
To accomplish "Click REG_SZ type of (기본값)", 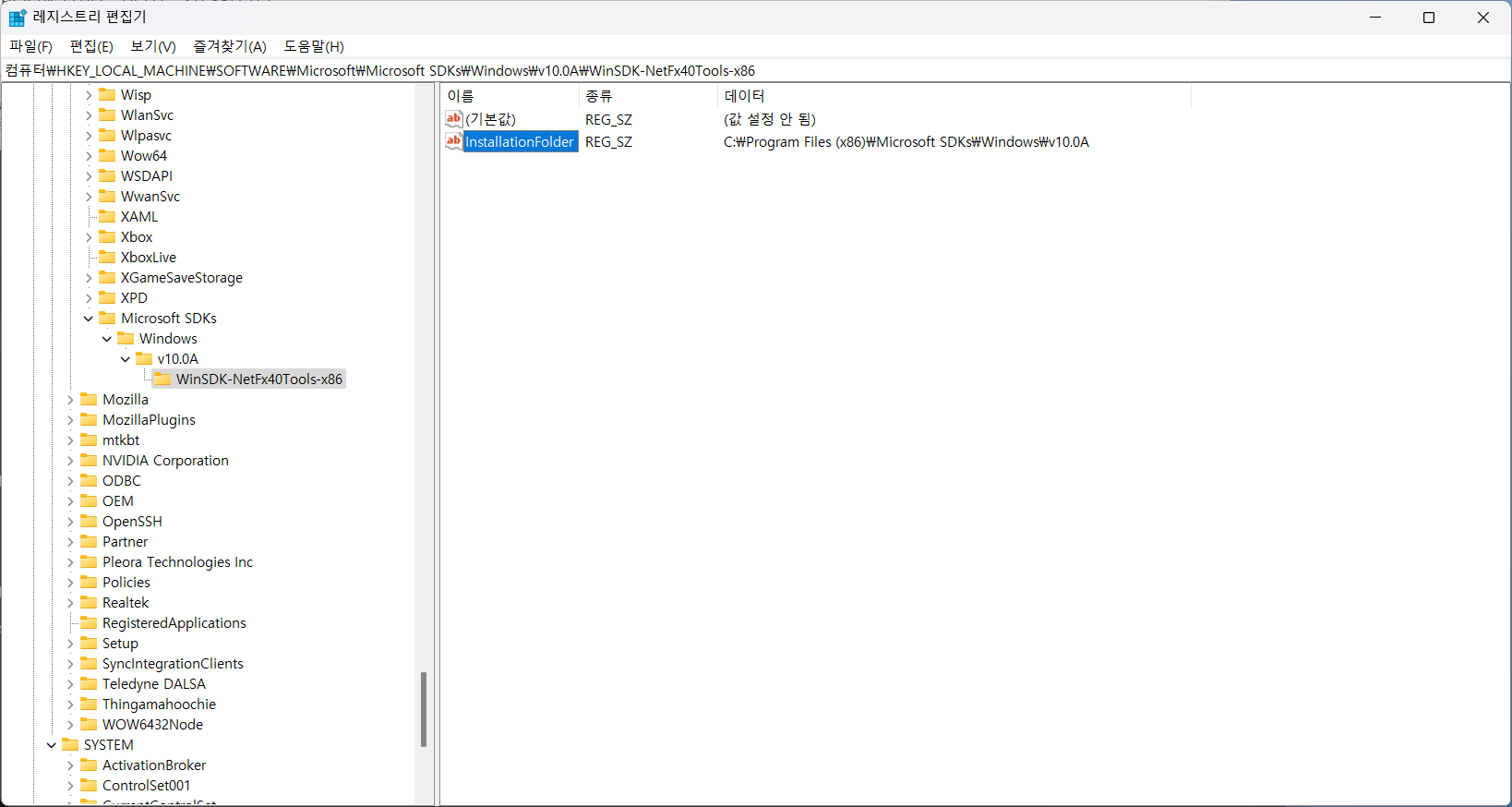I will pos(608,119).
